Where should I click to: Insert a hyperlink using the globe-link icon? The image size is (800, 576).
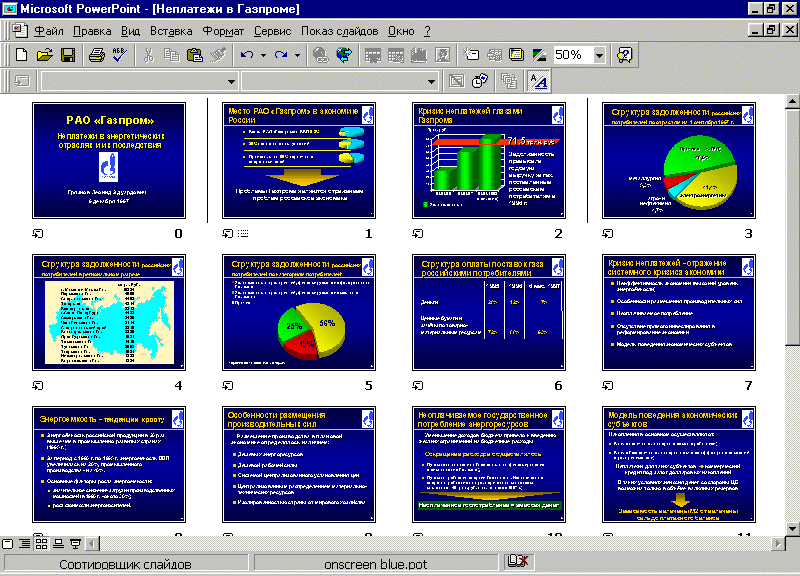click(x=320, y=55)
